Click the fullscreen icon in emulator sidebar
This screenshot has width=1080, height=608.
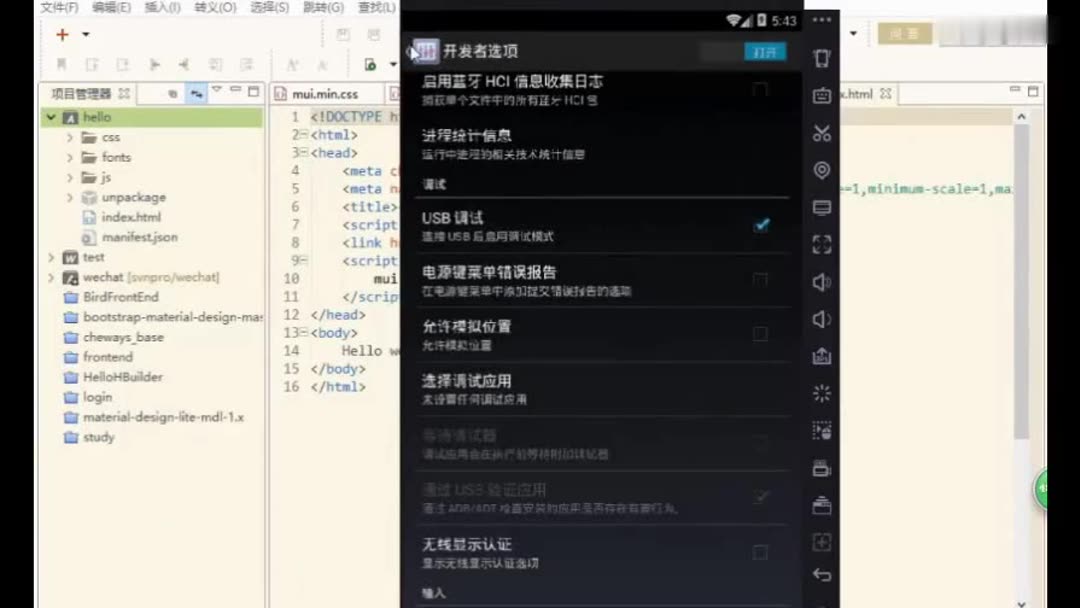pos(822,245)
